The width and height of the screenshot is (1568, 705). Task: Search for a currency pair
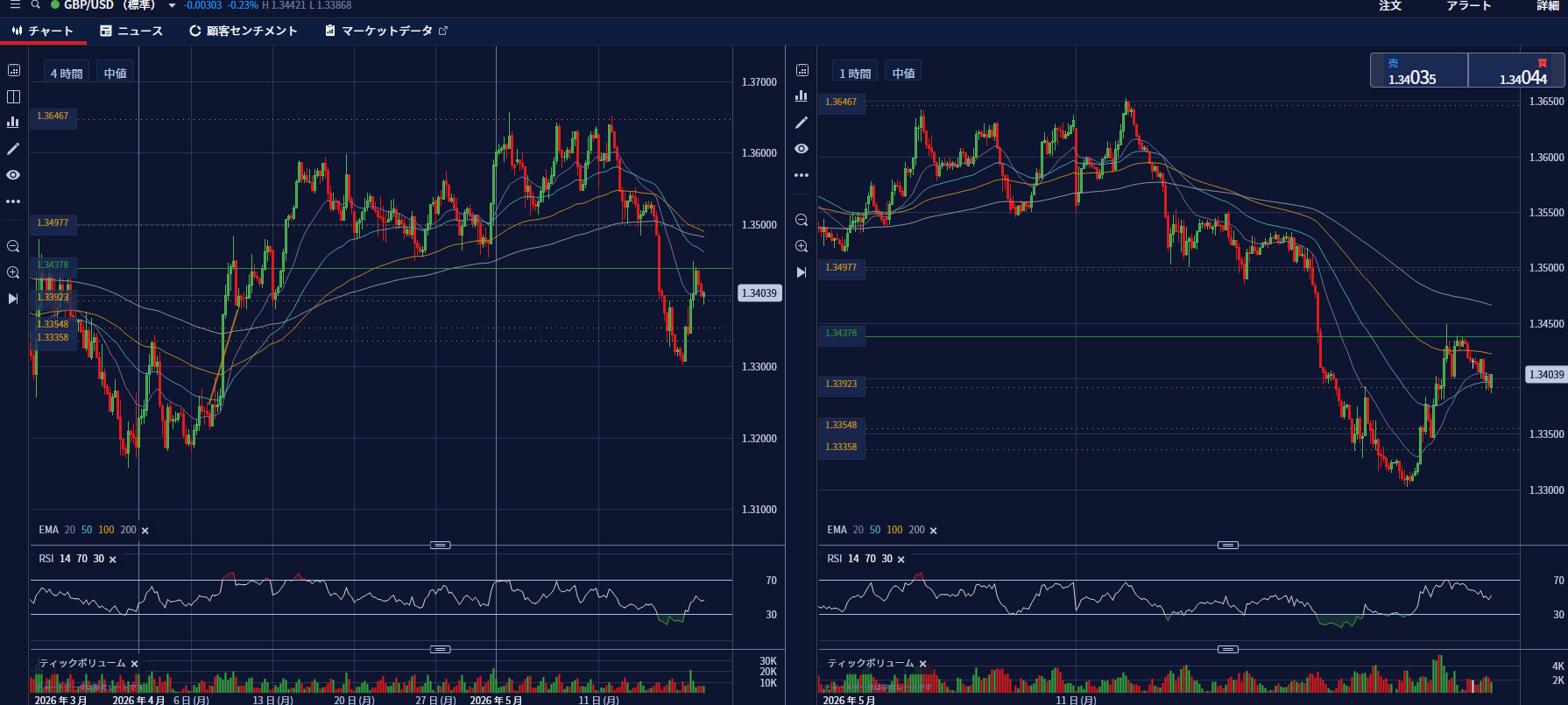[x=36, y=5]
